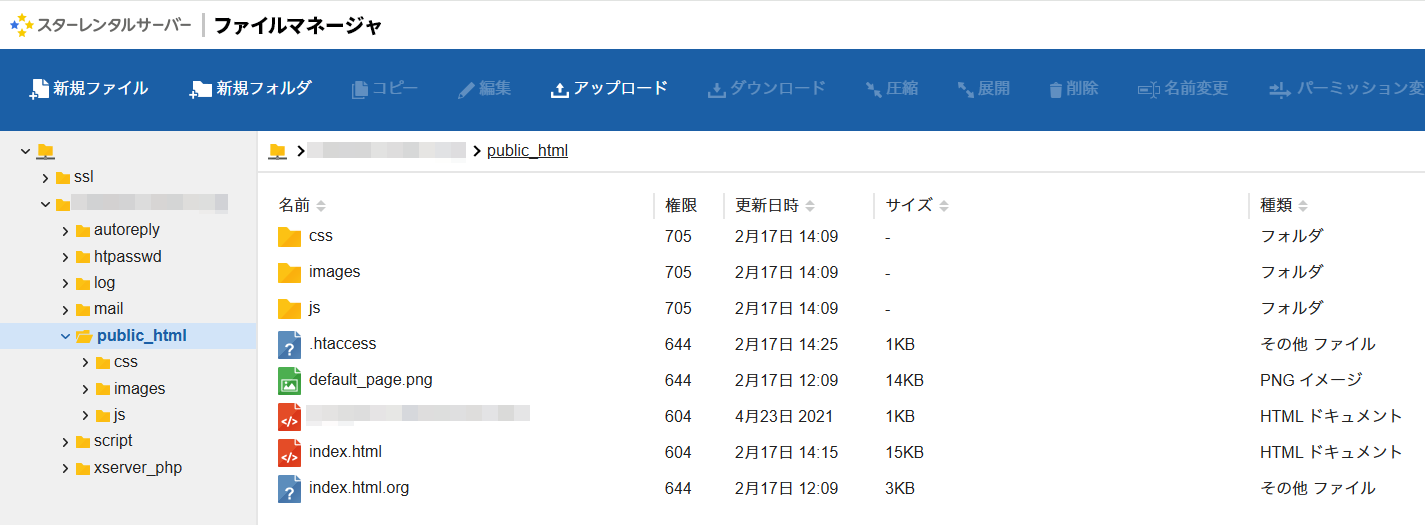This screenshot has height=525, width=1425.
Task: Select the .htaccess file name
Action: pyautogui.click(x=343, y=344)
